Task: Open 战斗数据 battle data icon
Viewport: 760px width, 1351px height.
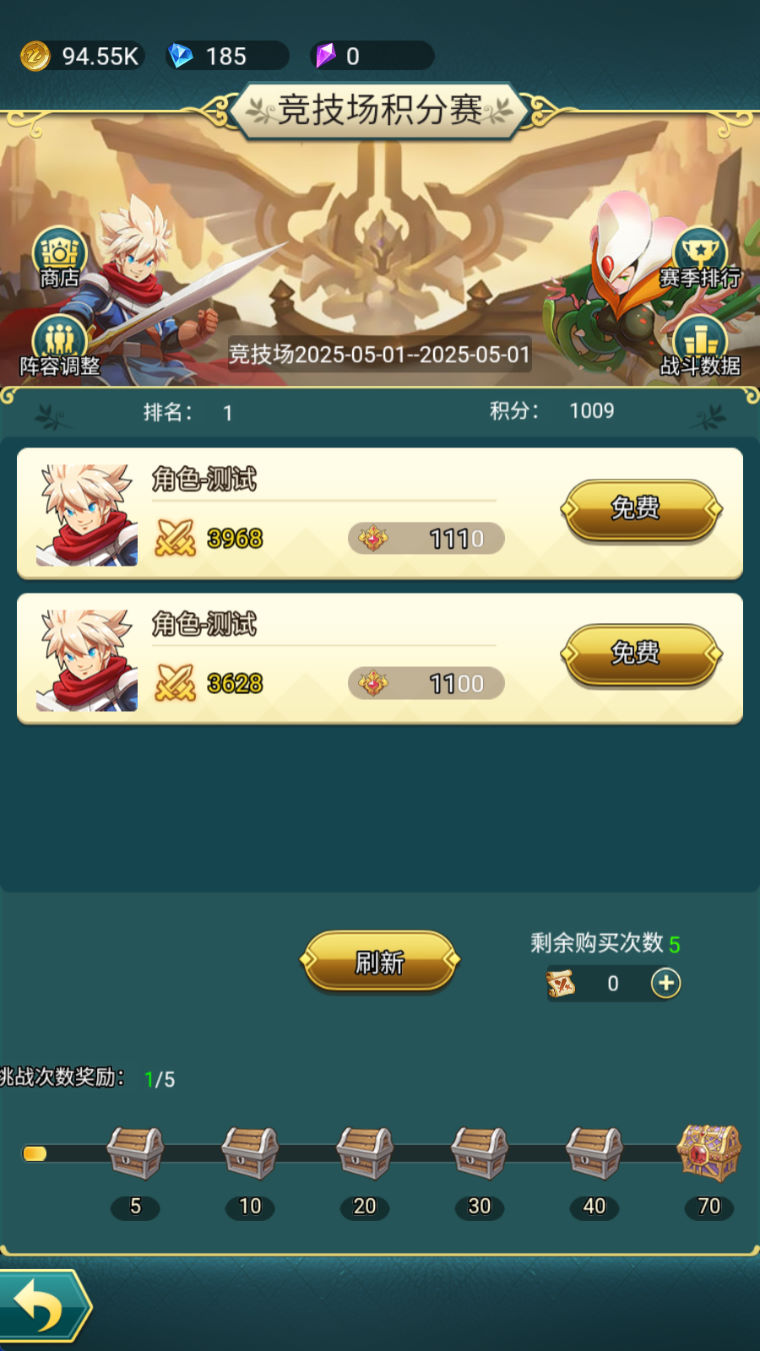Action: pos(700,346)
